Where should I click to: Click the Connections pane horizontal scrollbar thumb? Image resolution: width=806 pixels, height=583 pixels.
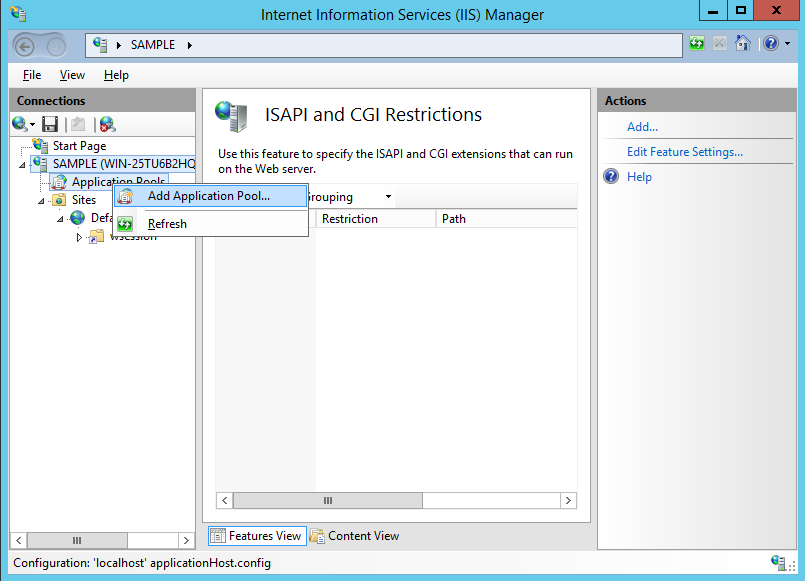point(77,540)
